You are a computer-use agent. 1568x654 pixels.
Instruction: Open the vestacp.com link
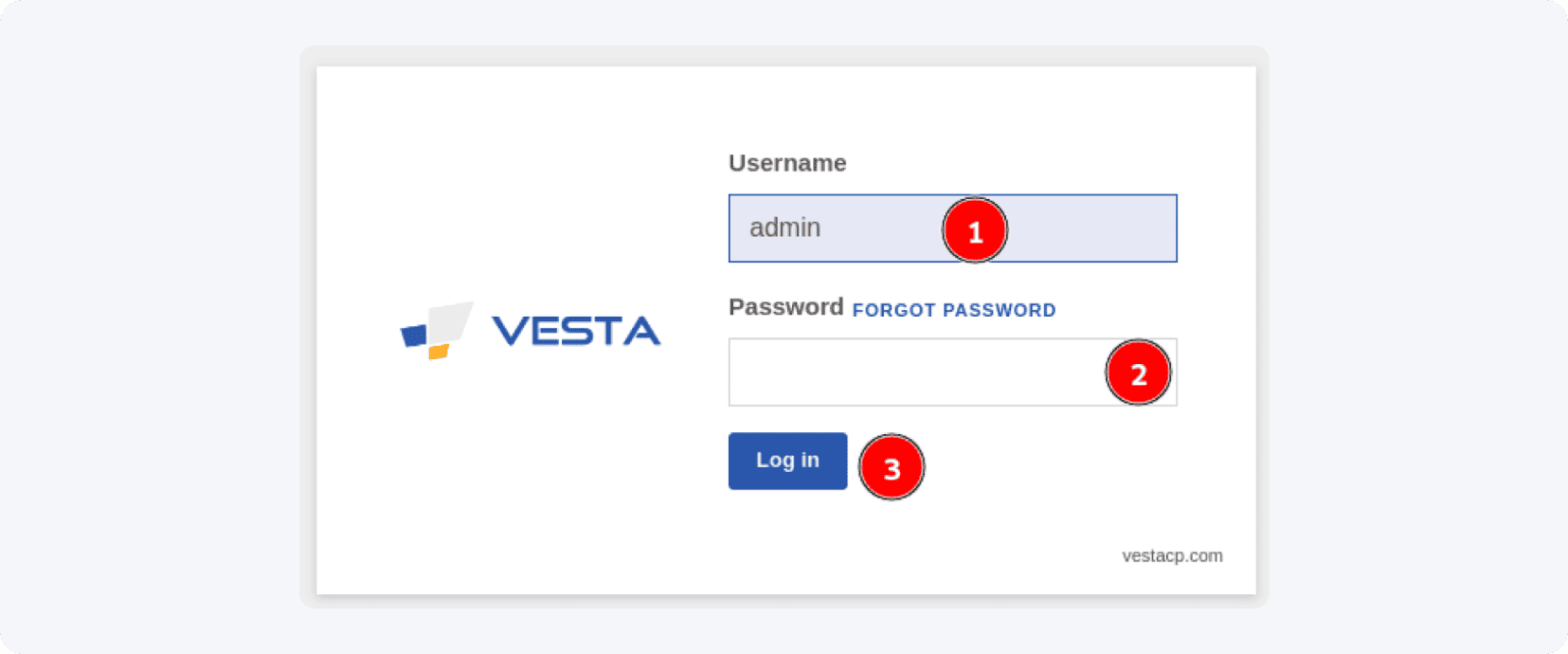point(1172,556)
